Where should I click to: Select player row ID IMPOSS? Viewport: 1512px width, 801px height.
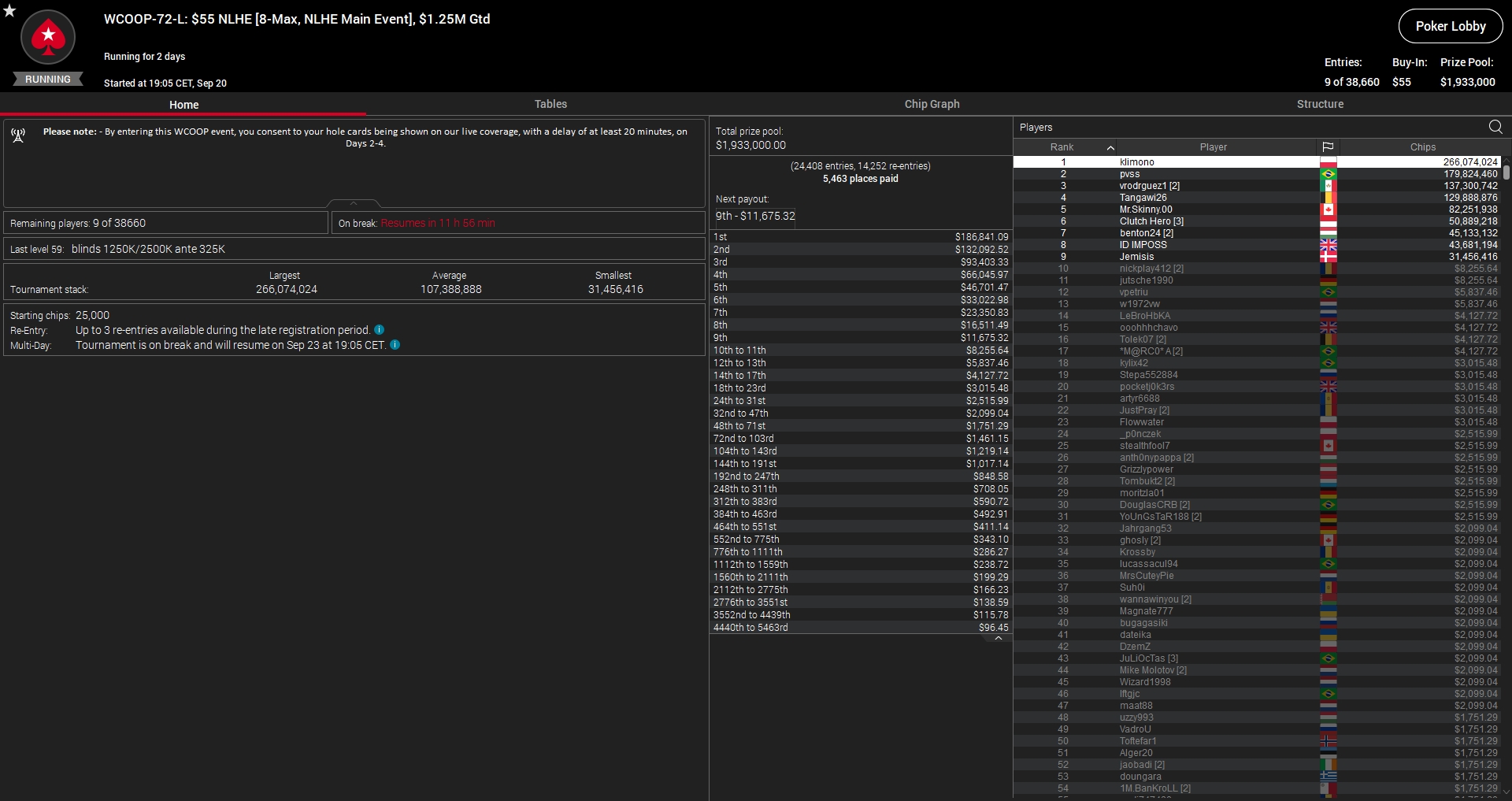[x=1257, y=245]
